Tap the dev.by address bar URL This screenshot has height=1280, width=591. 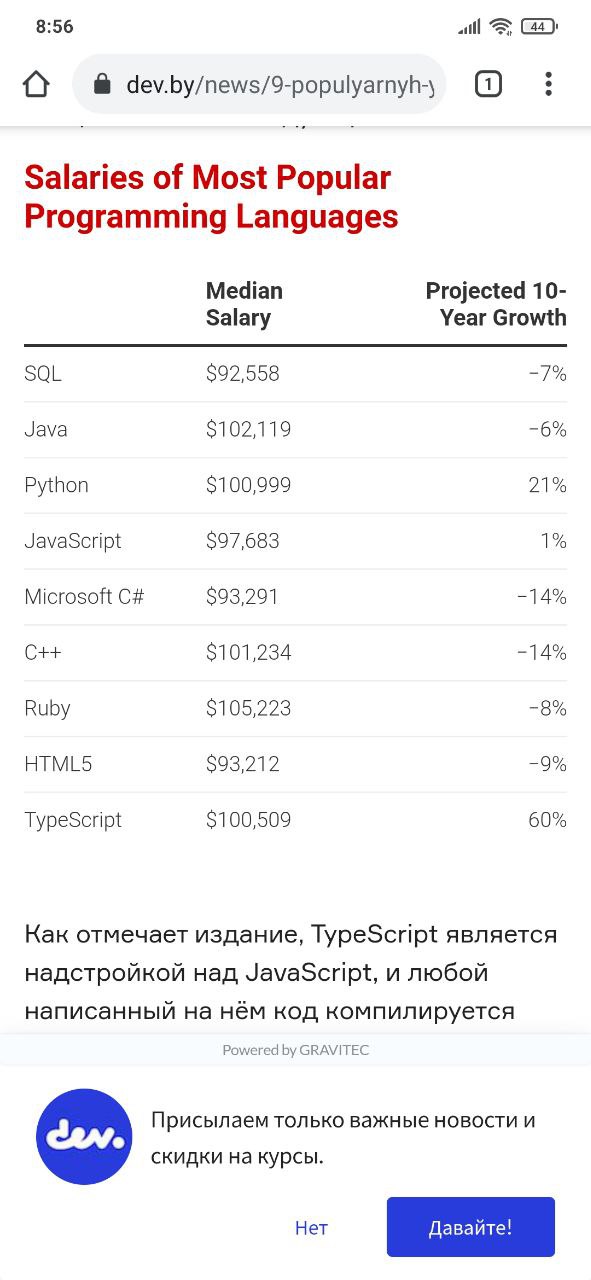[280, 85]
